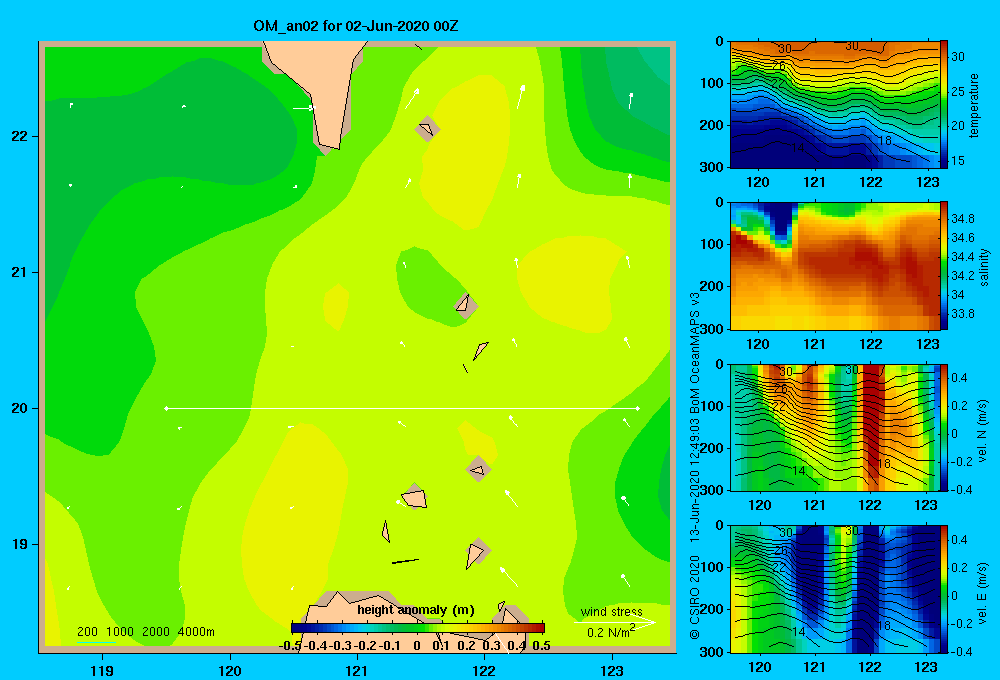
Task: Click the 'vel. N (m/s)' axis label
Action: pyautogui.click(x=983, y=431)
